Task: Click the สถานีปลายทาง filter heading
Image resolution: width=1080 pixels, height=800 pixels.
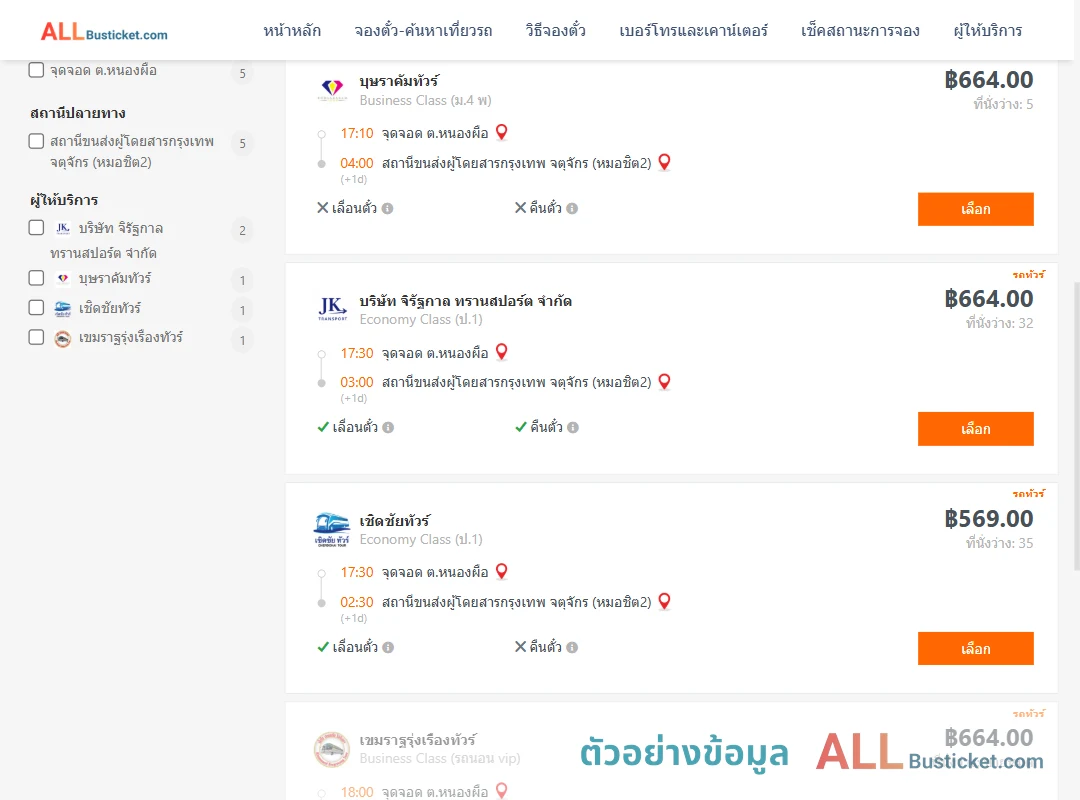Action: [x=78, y=113]
